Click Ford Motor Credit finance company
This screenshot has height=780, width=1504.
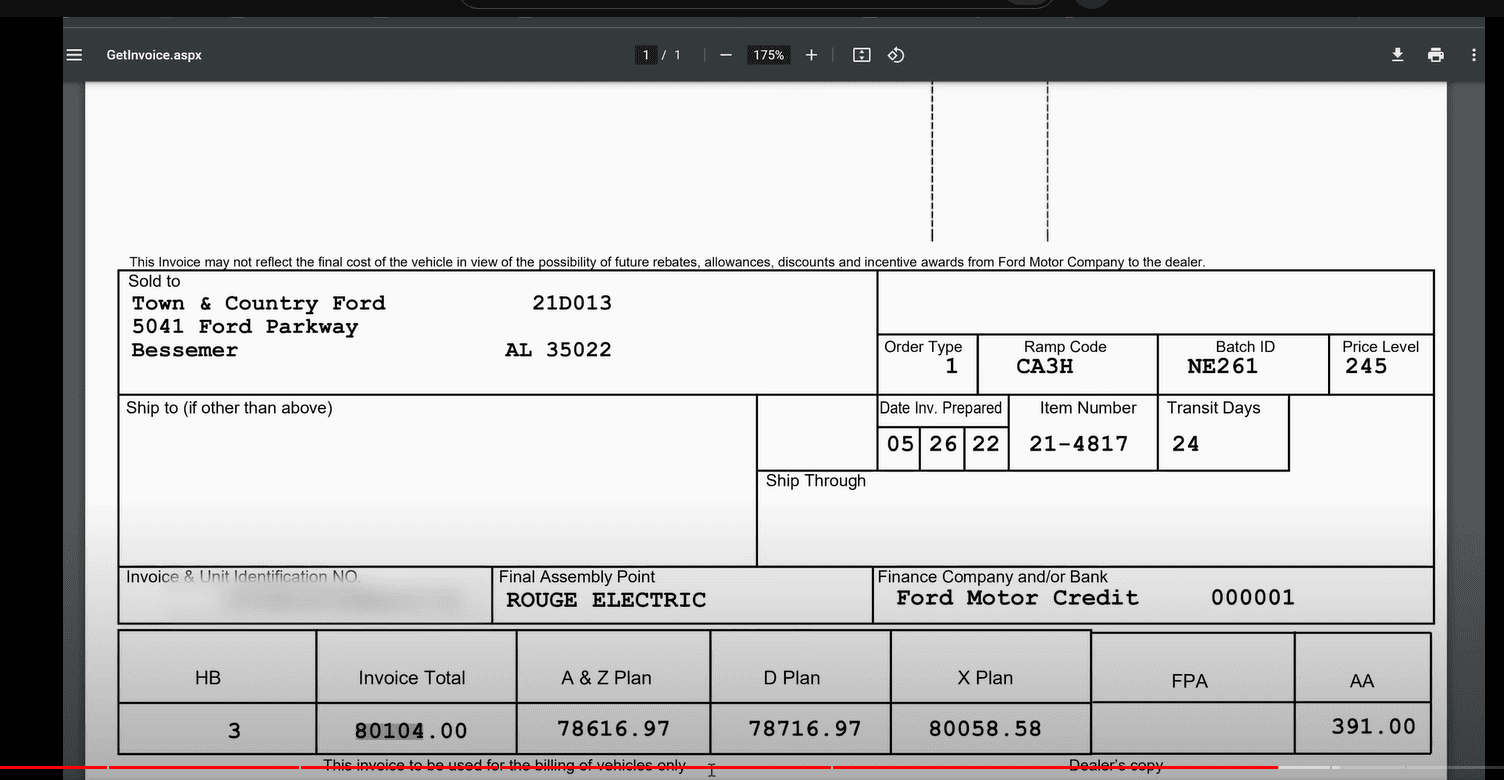click(1017, 598)
